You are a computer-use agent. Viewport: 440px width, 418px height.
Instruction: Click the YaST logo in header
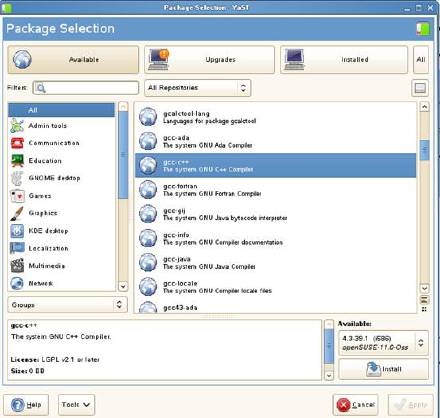pos(422,29)
